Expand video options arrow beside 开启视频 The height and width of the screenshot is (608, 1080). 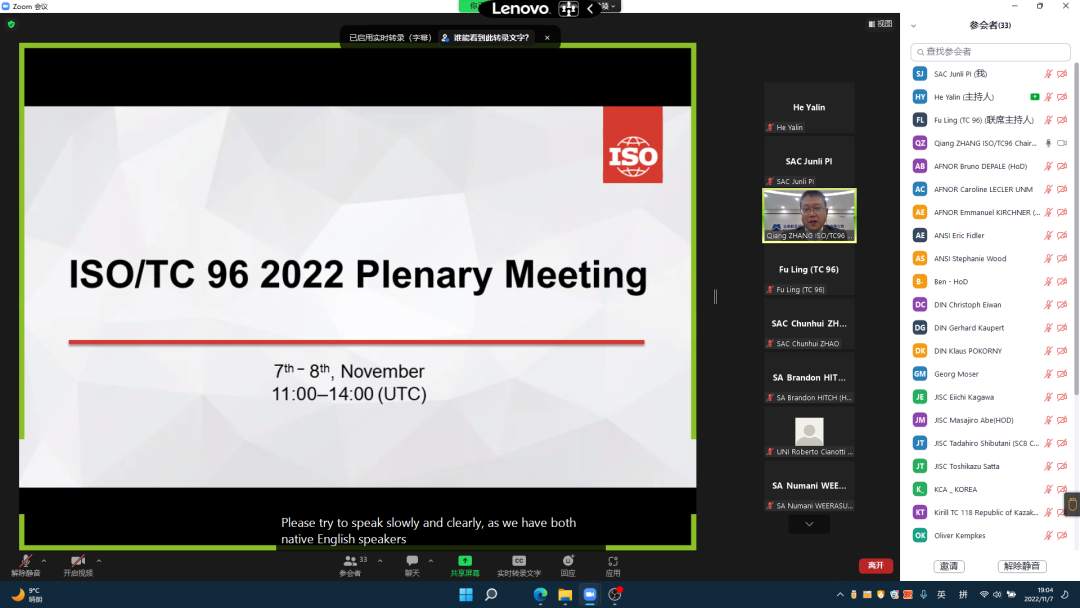coord(98,561)
